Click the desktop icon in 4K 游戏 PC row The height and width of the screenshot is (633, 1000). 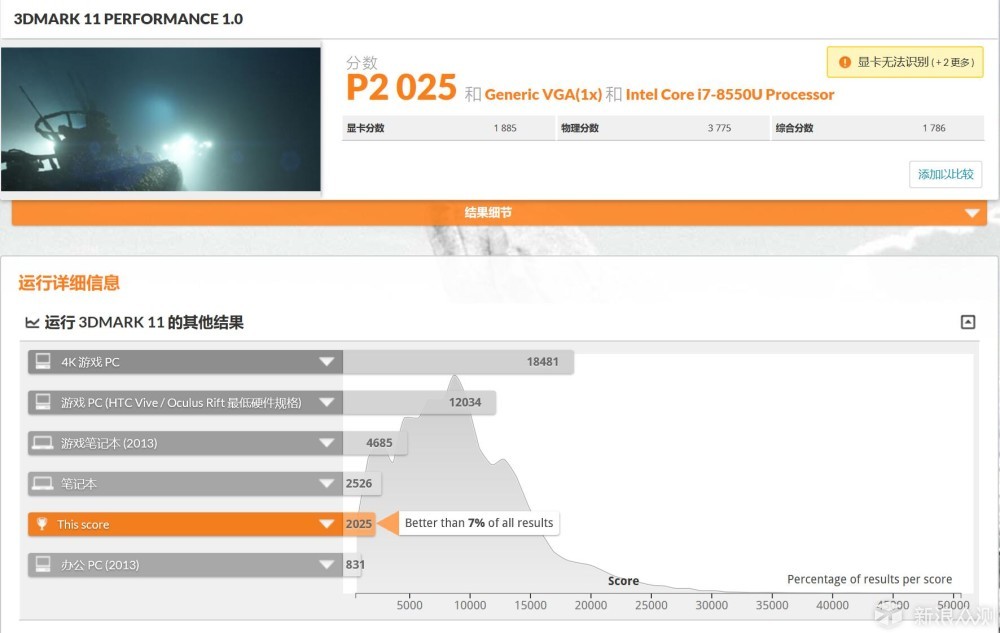pyautogui.click(x=43, y=361)
